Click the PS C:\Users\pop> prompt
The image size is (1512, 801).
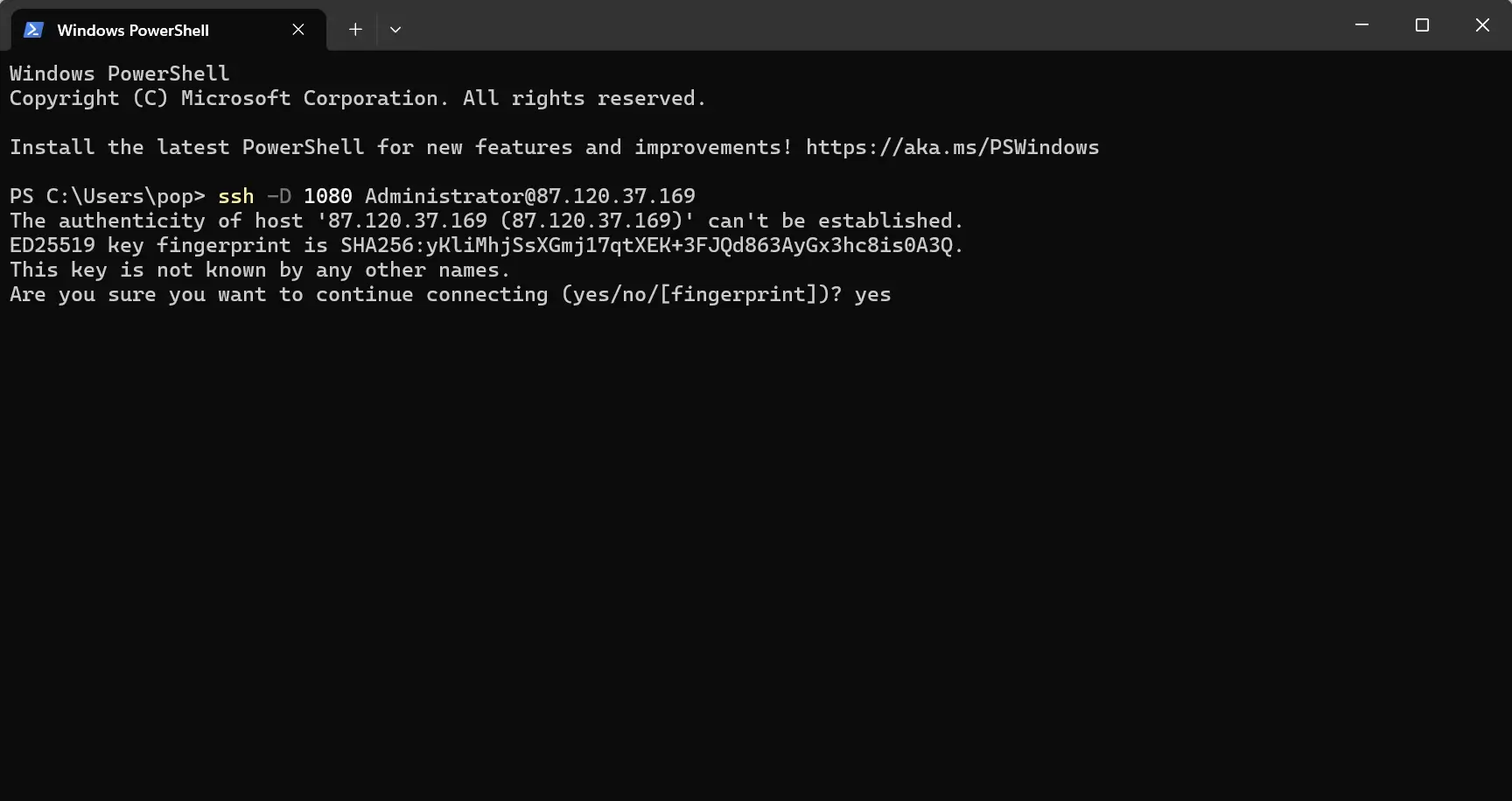108,196
